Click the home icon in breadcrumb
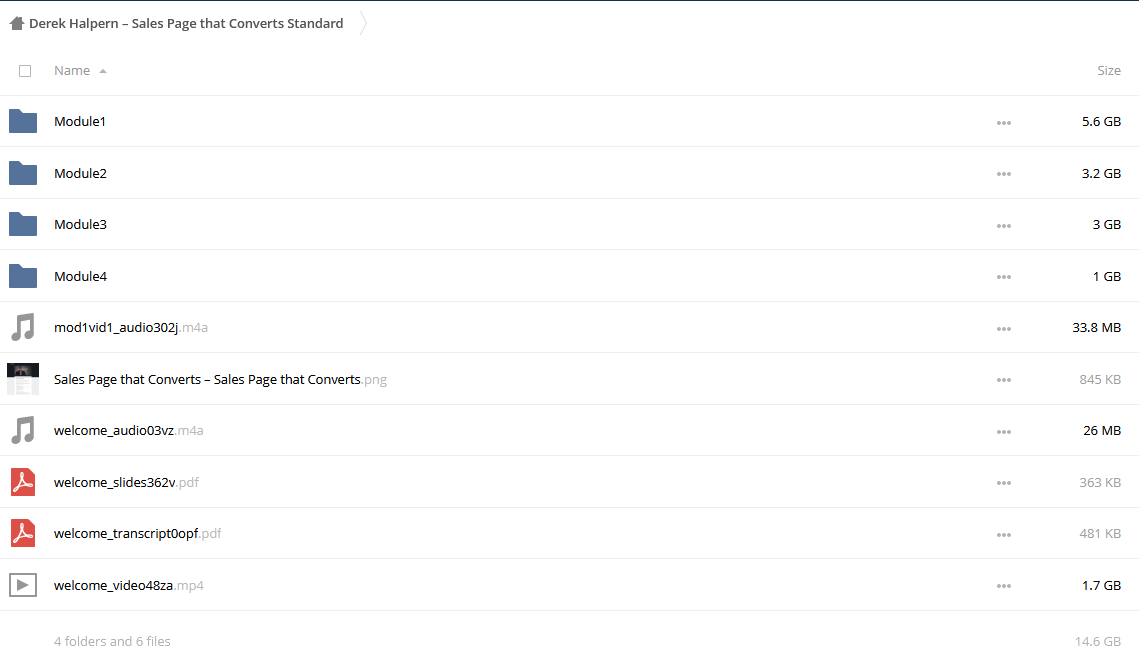Screen dimensions: 1139x659 [17, 23]
